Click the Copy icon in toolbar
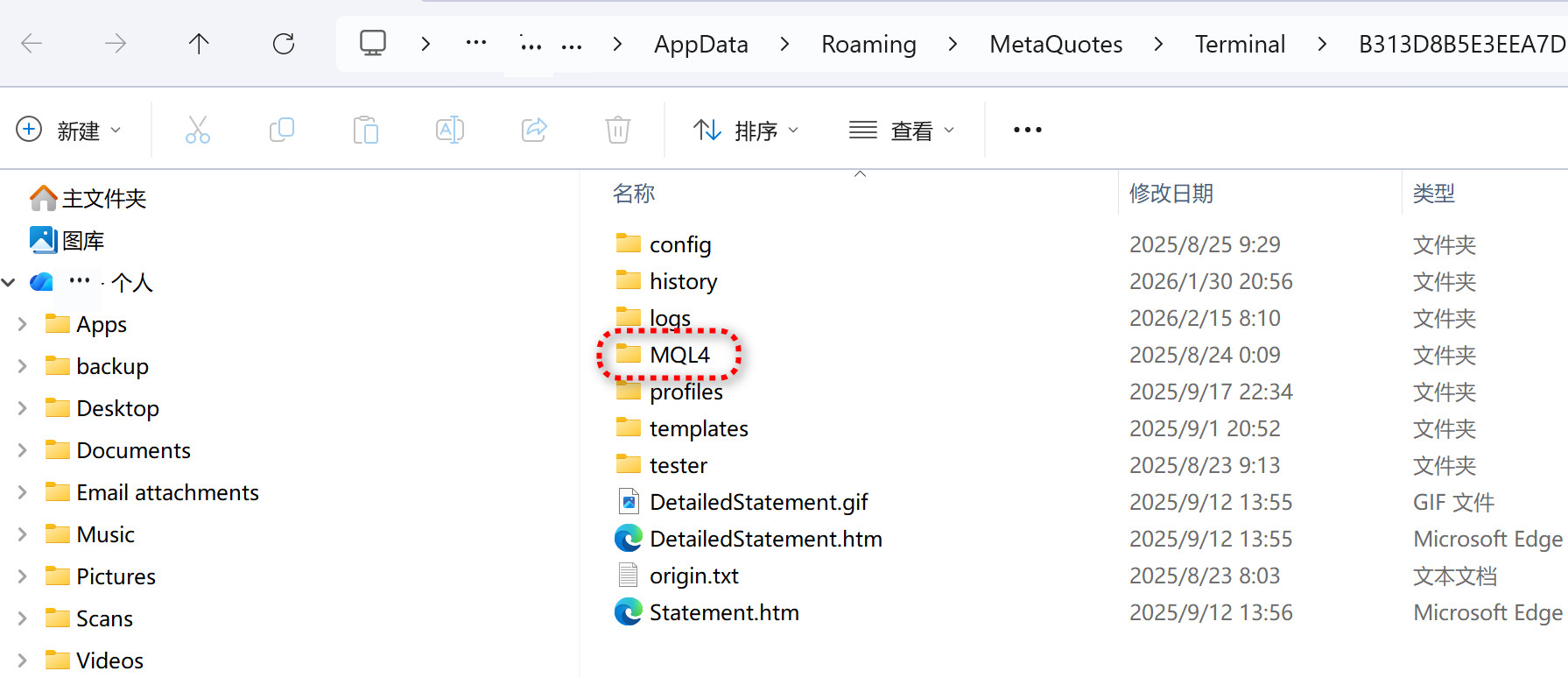The image size is (1568, 678). (x=281, y=131)
